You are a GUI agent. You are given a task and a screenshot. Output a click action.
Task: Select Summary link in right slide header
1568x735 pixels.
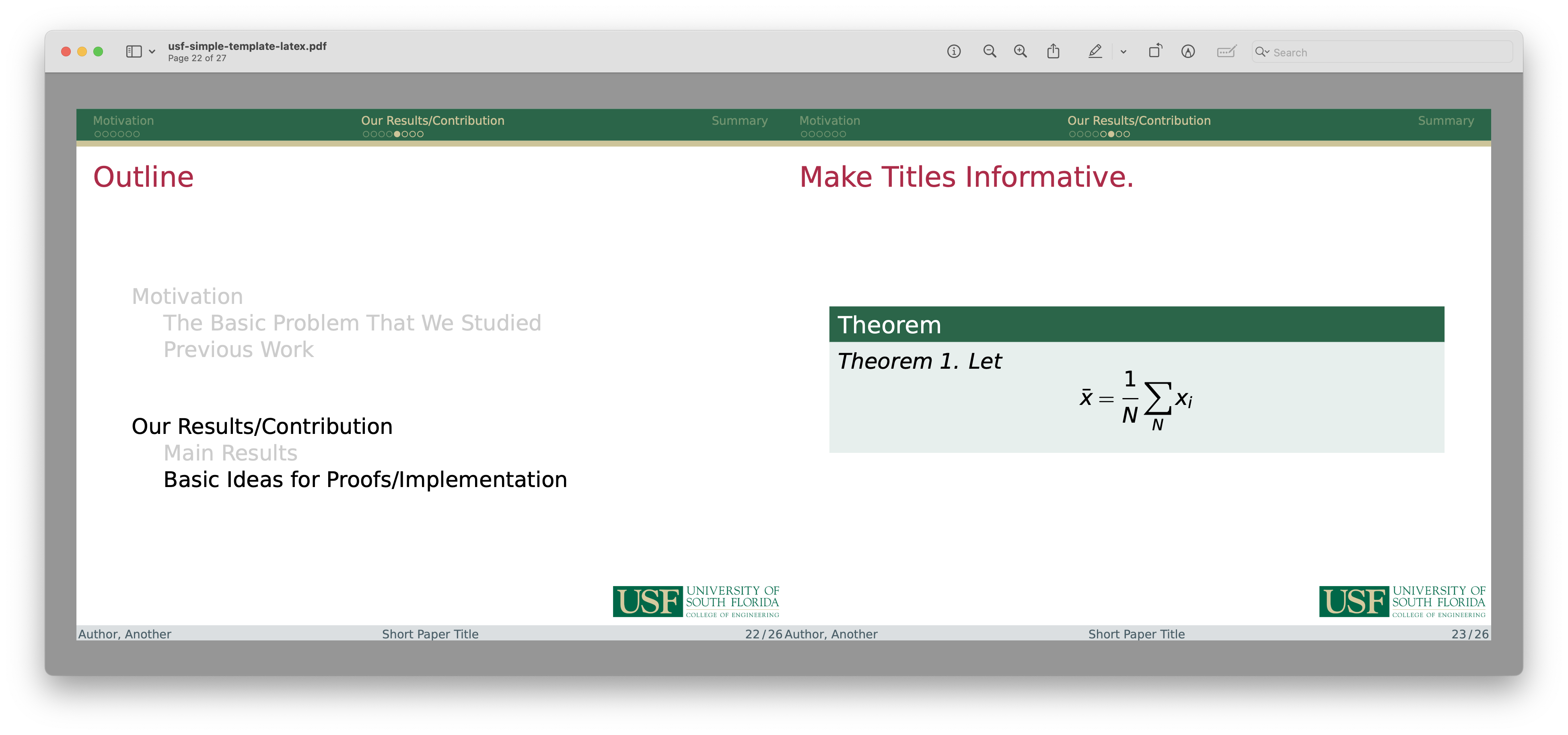click(1446, 121)
